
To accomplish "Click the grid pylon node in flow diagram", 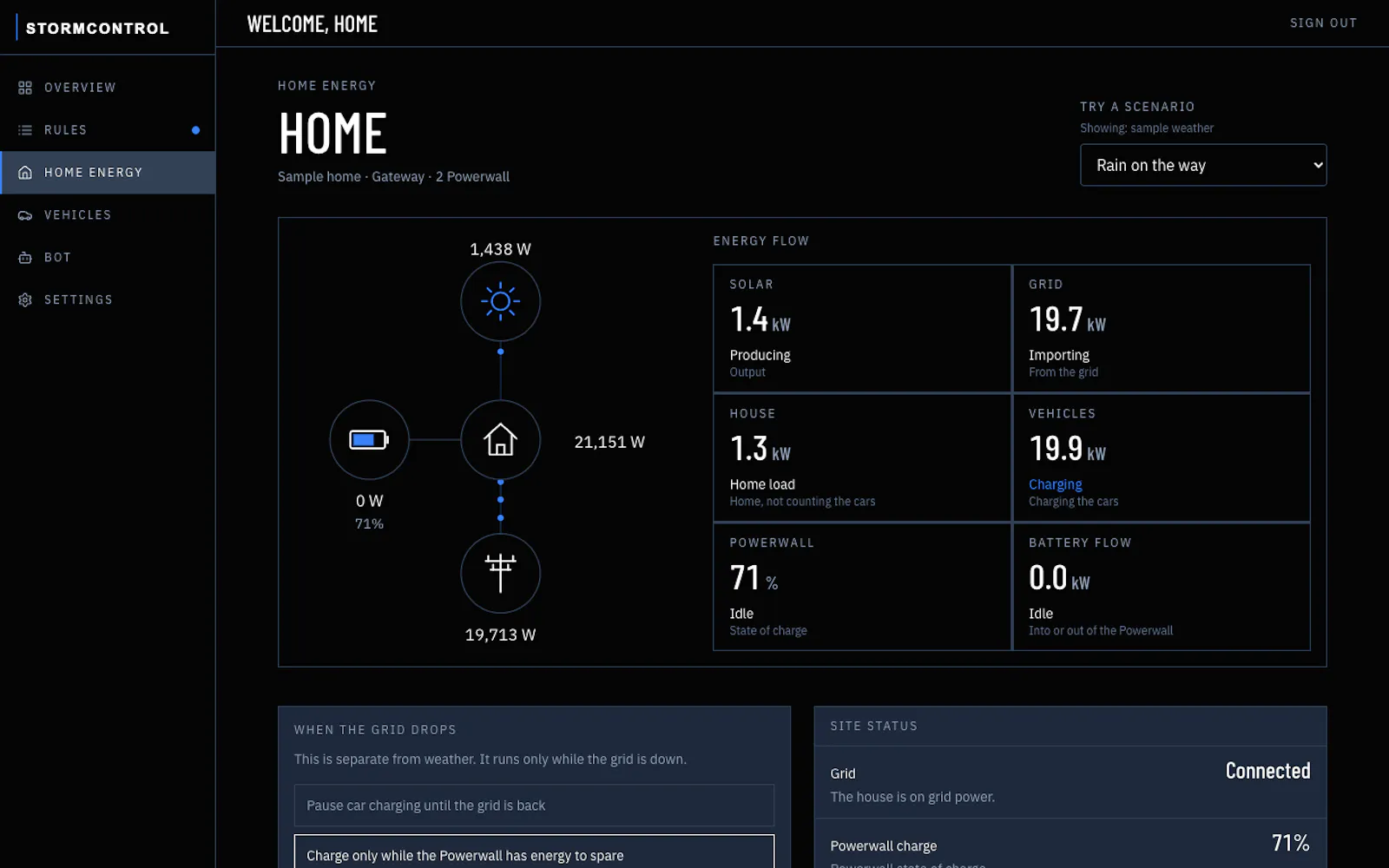I will pyautogui.click(x=500, y=574).
